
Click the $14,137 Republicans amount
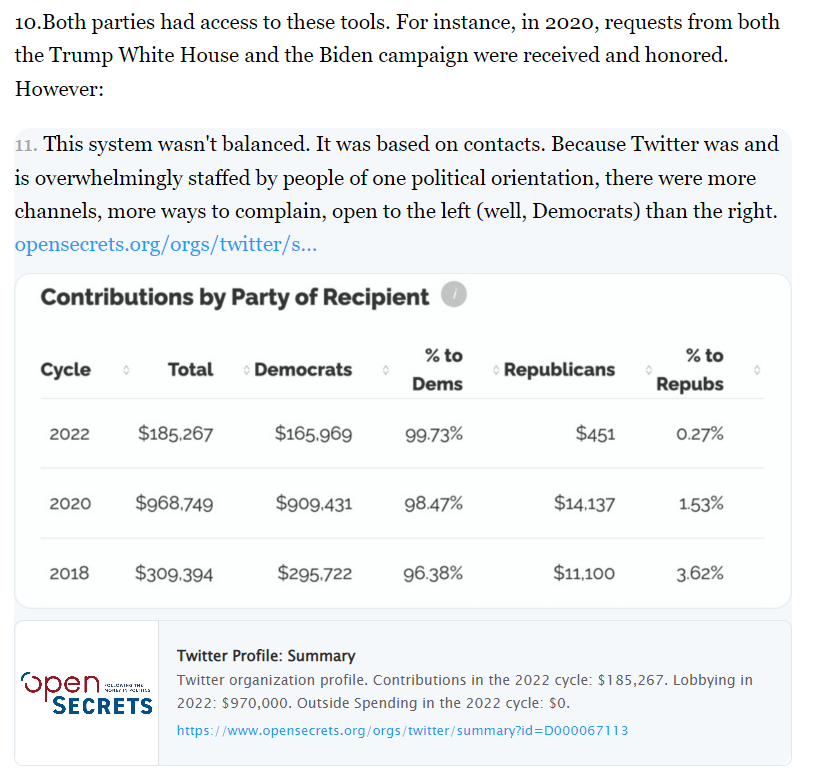click(584, 504)
